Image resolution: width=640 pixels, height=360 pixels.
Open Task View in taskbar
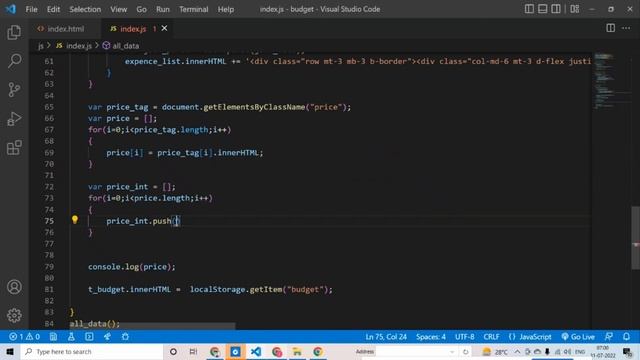193,351
